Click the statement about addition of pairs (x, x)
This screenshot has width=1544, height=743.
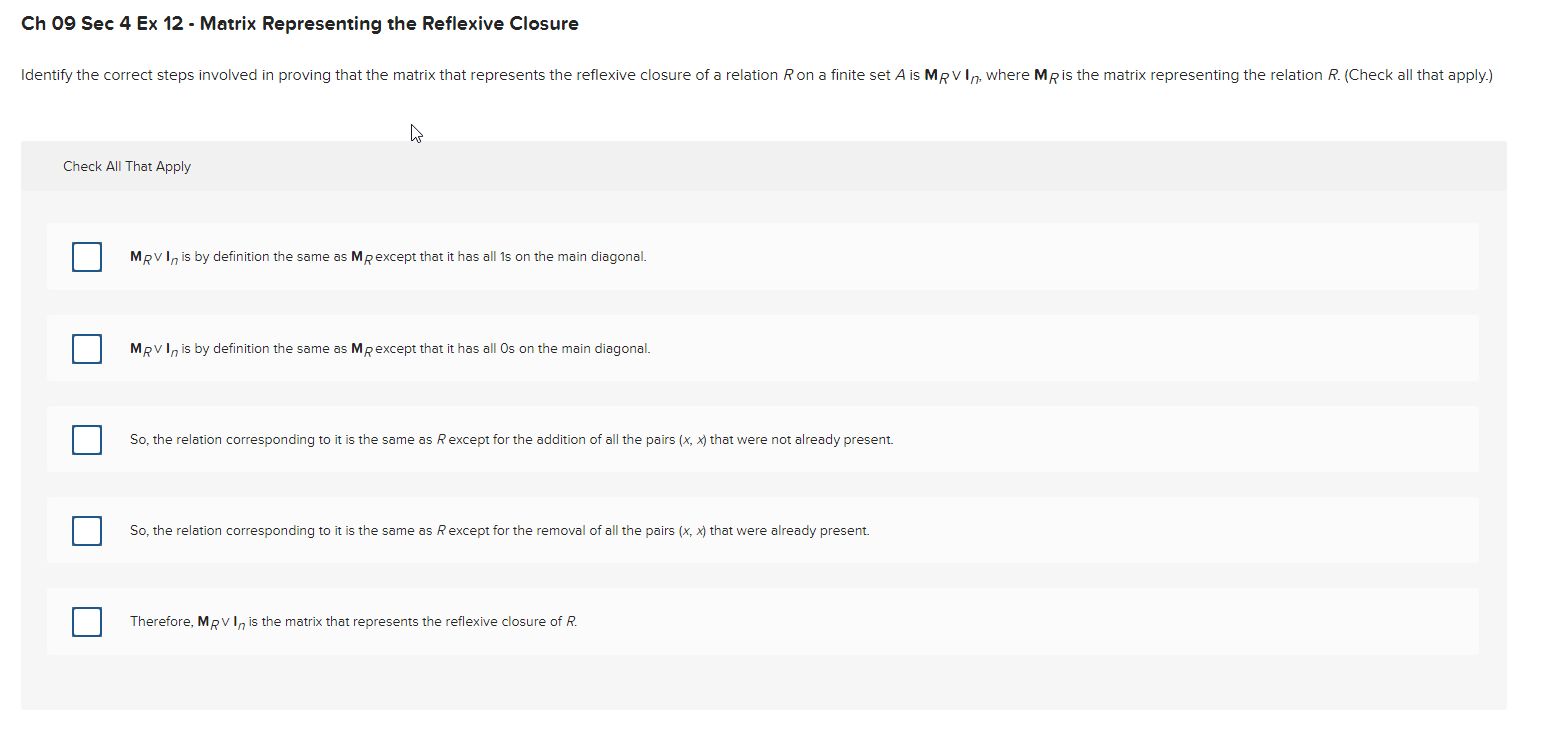point(511,440)
